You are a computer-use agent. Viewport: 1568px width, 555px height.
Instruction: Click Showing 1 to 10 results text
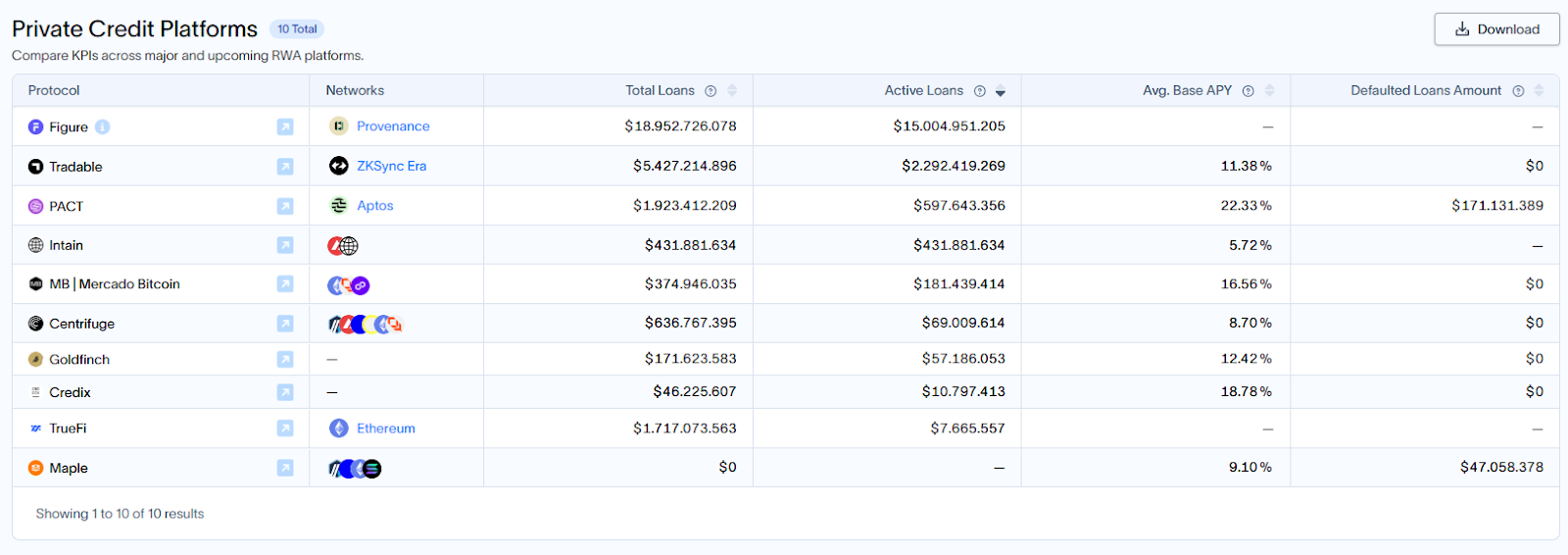point(120,514)
